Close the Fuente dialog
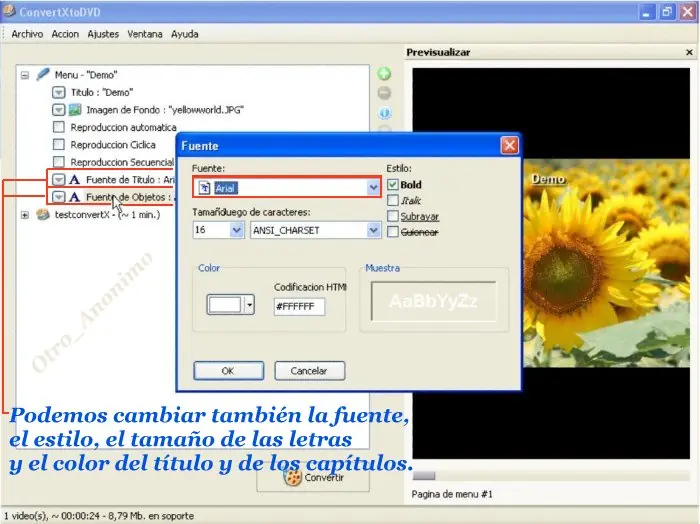 pyautogui.click(x=509, y=146)
